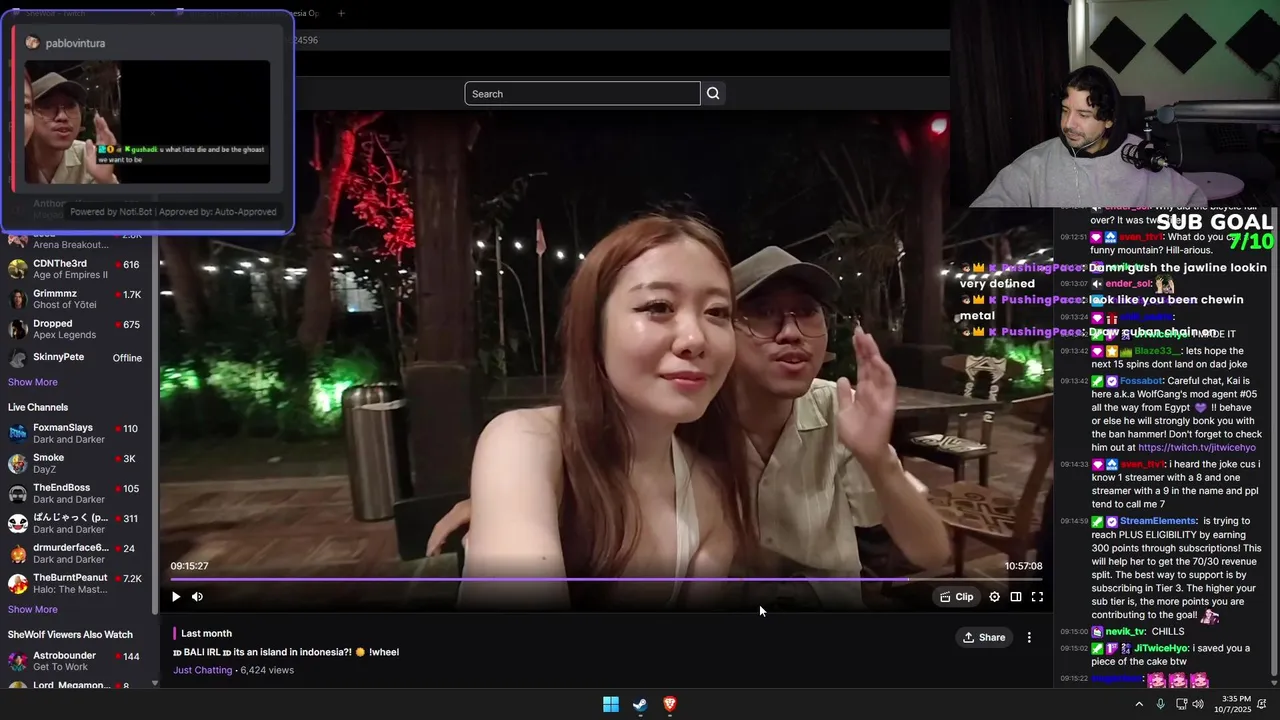This screenshot has height=720, width=1280.
Task: Click nevik_tv username in chat
Action: [1125, 632]
